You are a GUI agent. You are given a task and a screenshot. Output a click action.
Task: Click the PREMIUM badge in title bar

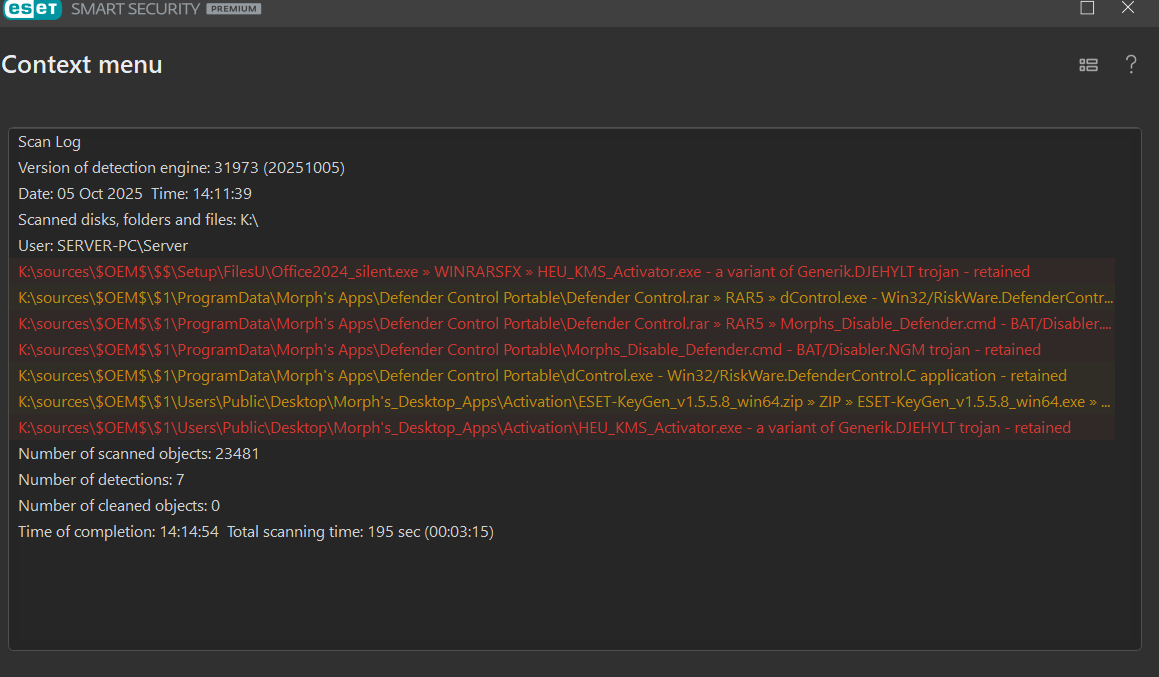click(x=234, y=9)
